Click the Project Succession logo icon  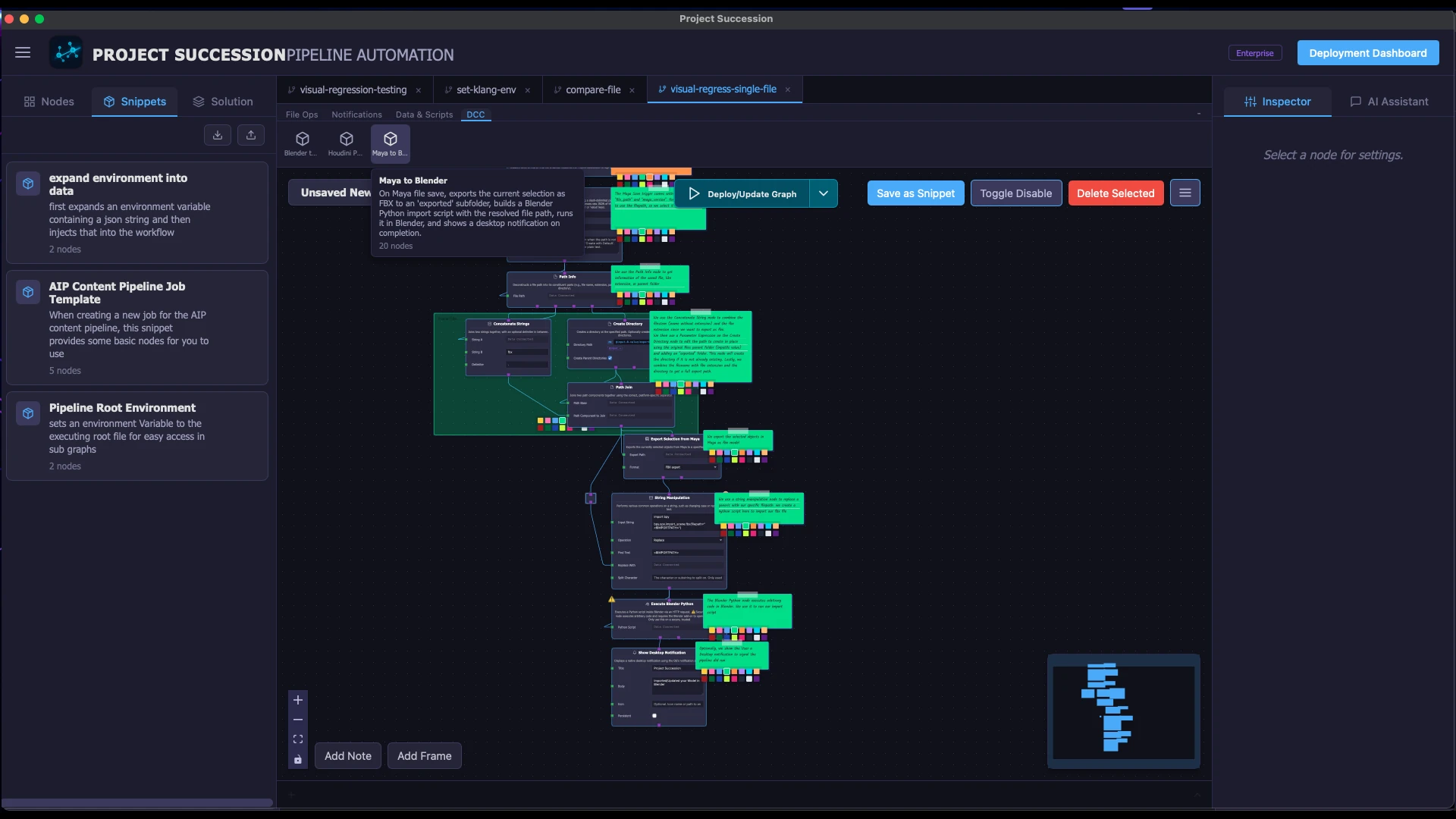[x=67, y=52]
